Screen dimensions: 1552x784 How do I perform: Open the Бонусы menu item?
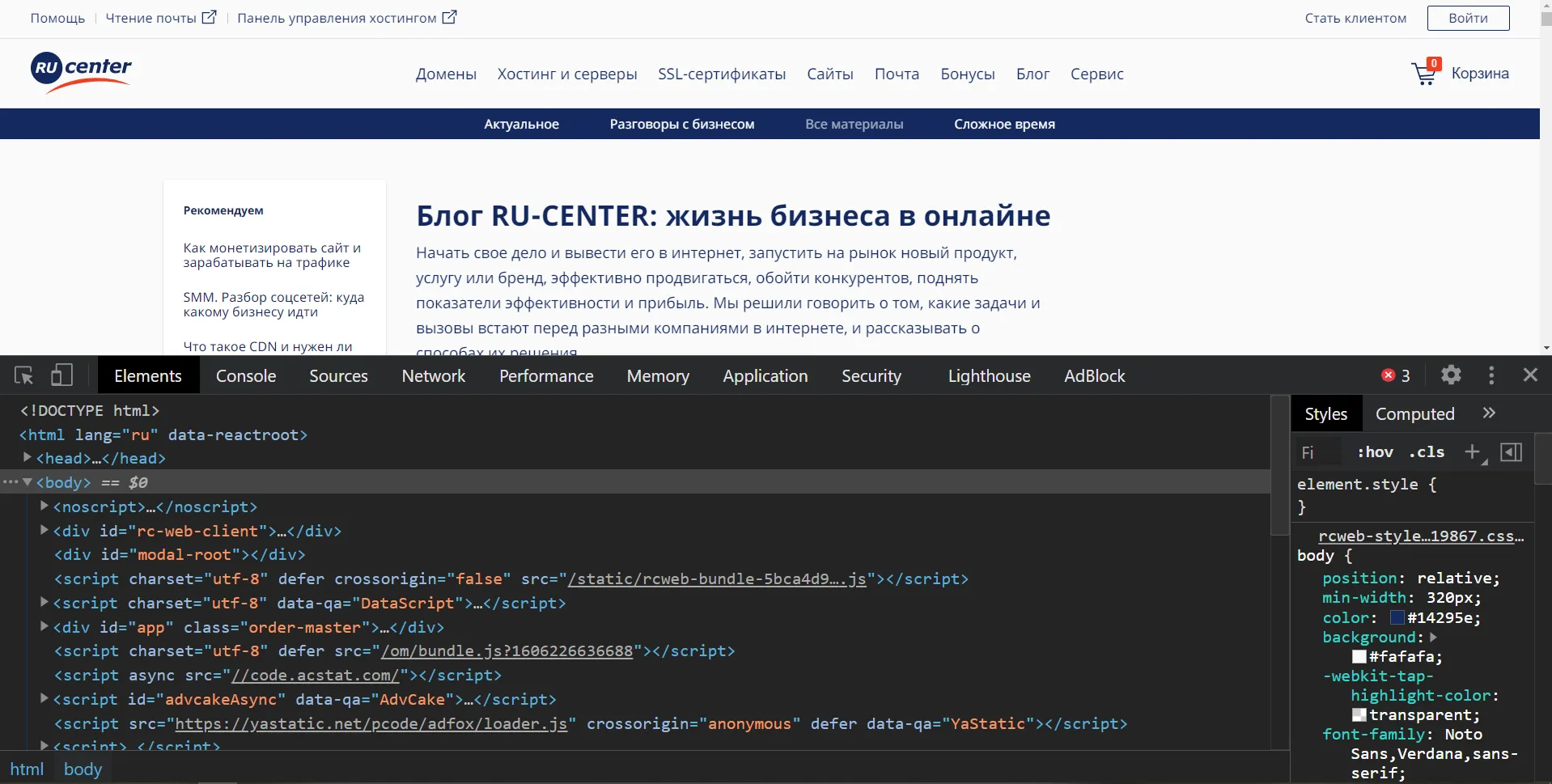click(x=968, y=74)
